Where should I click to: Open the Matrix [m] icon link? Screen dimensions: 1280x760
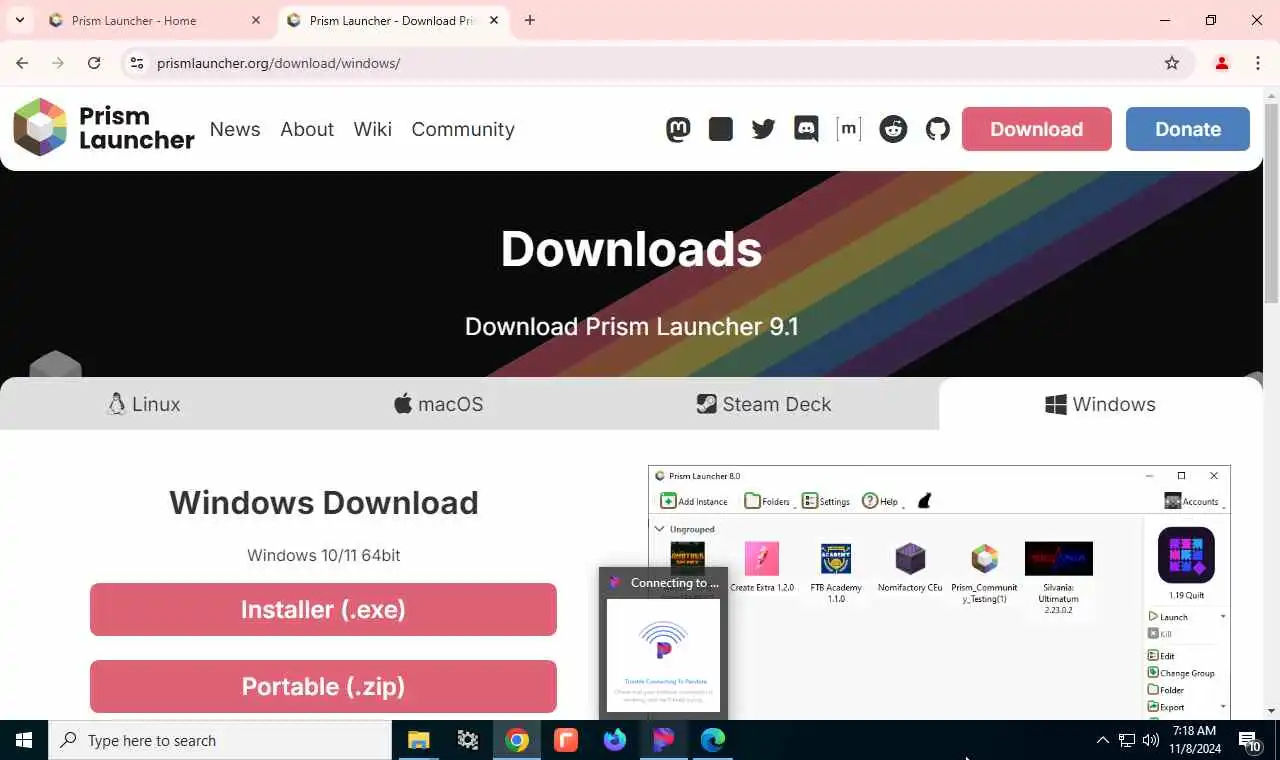[848, 129]
